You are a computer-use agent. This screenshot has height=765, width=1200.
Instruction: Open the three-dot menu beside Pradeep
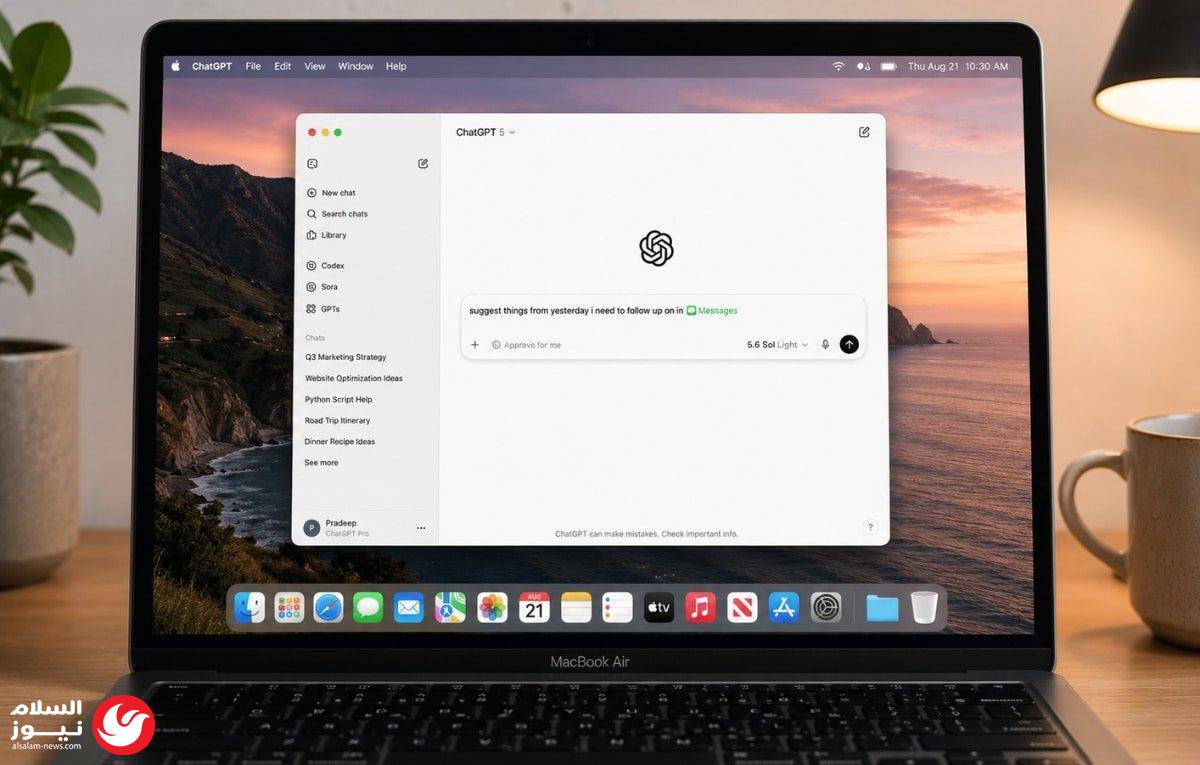pyautogui.click(x=421, y=528)
